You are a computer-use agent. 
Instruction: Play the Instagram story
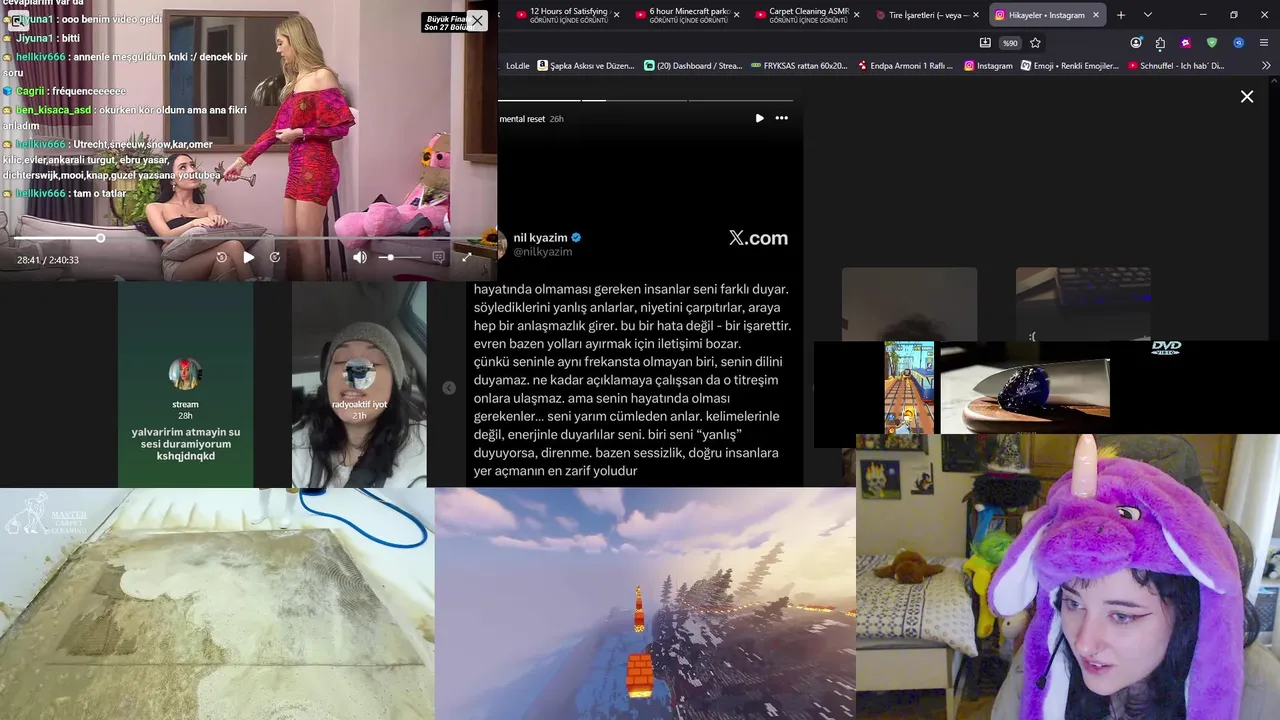(759, 118)
